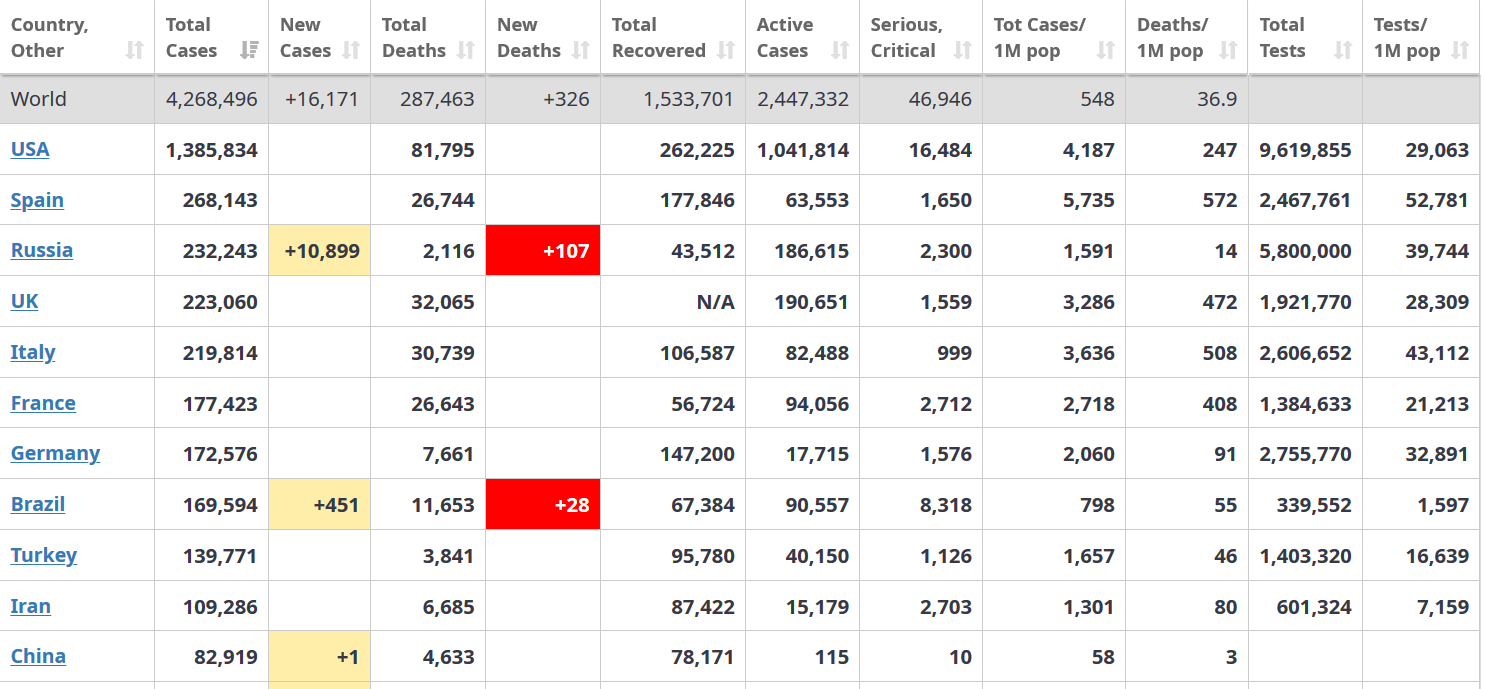Image resolution: width=1485 pixels, height=689 pixels.
Task: Sort by Active Cases column arrows
Action: (840, 50)
